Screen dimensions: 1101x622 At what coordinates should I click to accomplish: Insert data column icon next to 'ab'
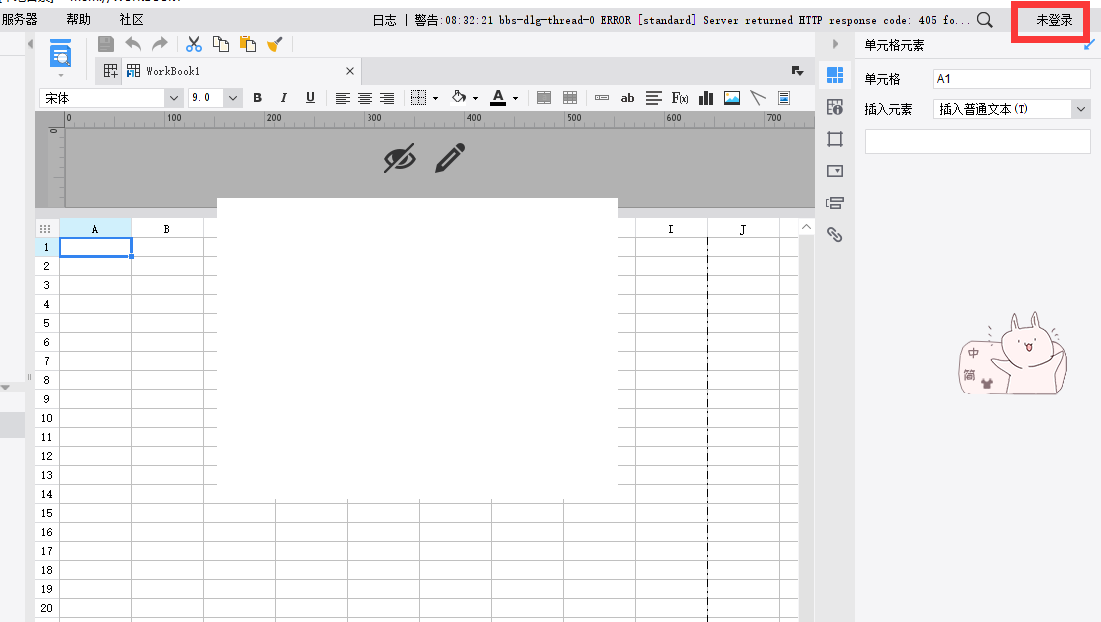click(x=602, y=98)
